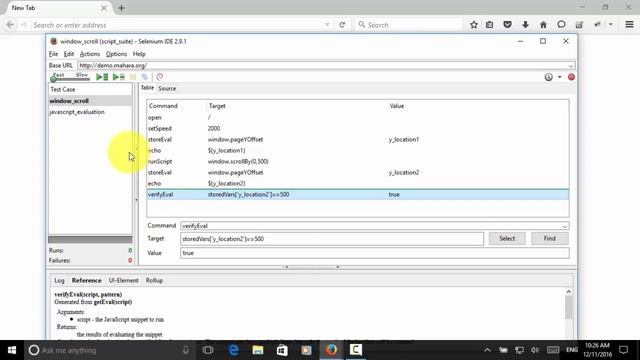Select the runScript command row
Image resolution: width=640 pixels, height=360 pixels.
[358, 162]
